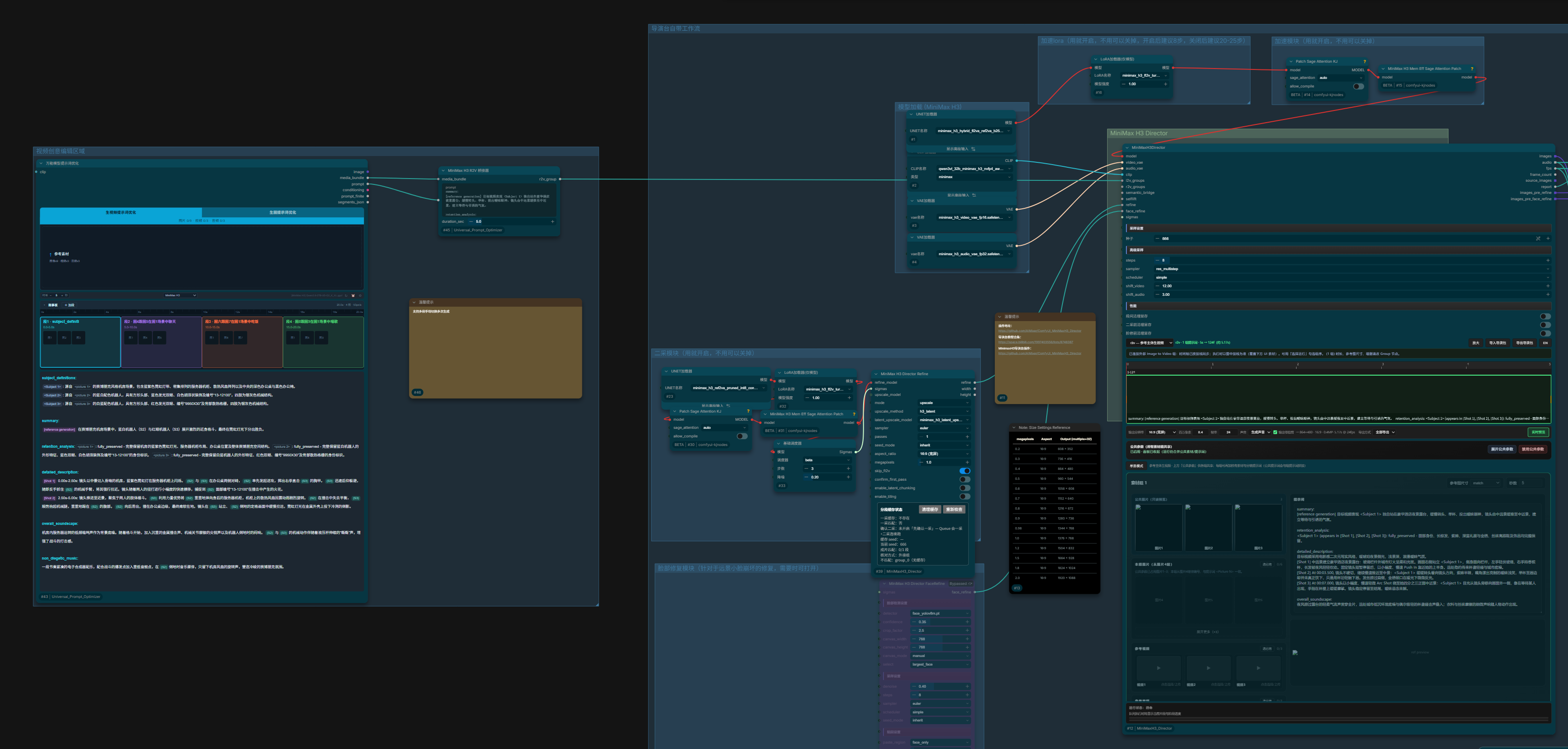This screenshot has width=1568, height=749.
Task: Toggle 二采前清理显存 switch
Action: click(1545, 325)
